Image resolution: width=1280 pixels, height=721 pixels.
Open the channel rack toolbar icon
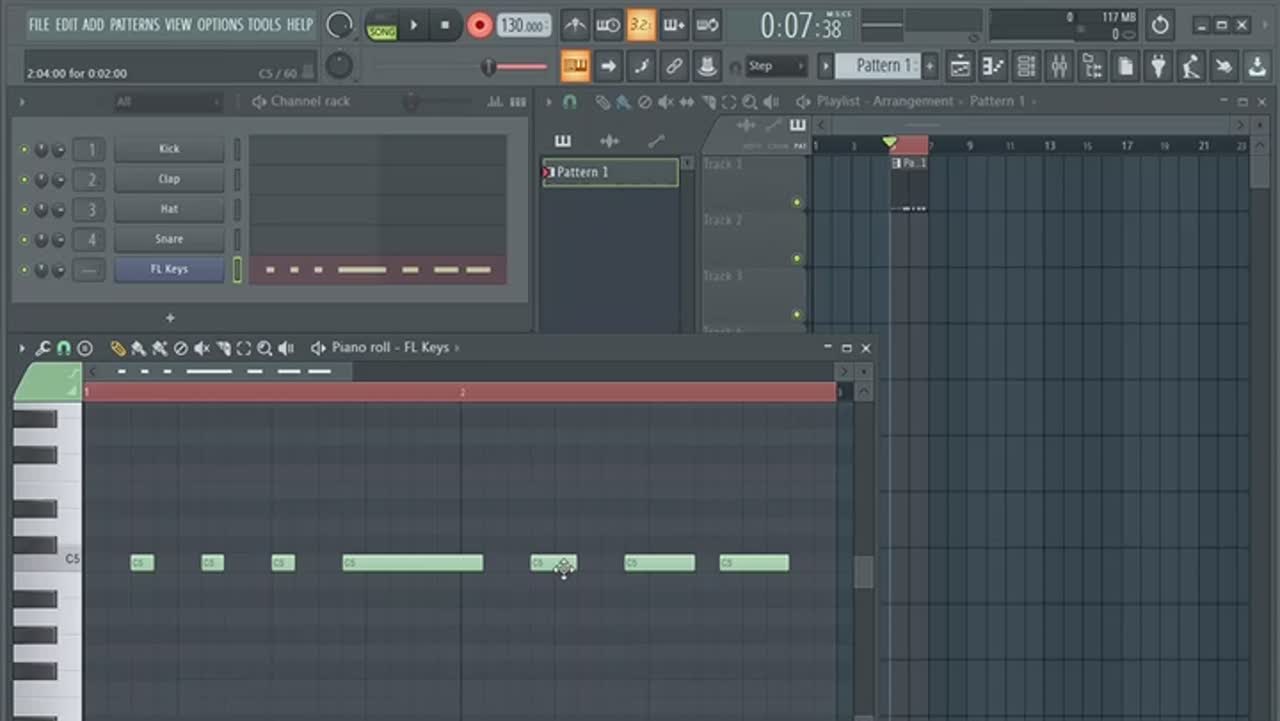click(x=1026, y=67)
